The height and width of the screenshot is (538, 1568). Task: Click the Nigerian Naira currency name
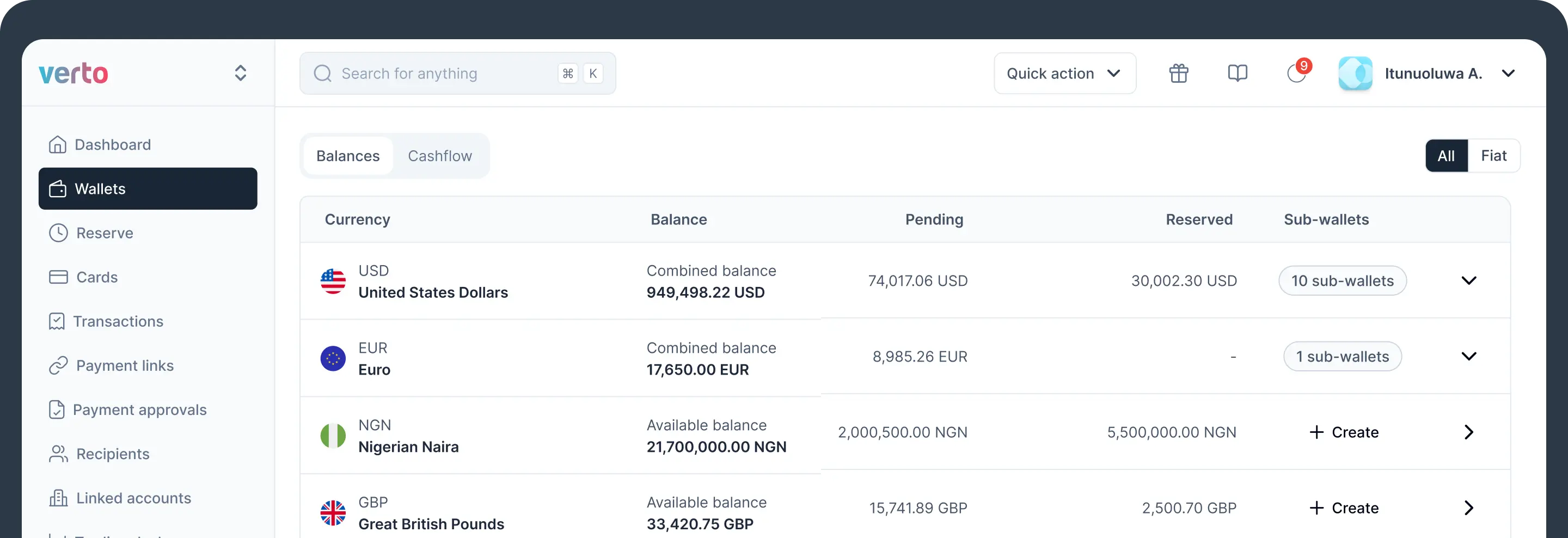(x=408, y=447)
